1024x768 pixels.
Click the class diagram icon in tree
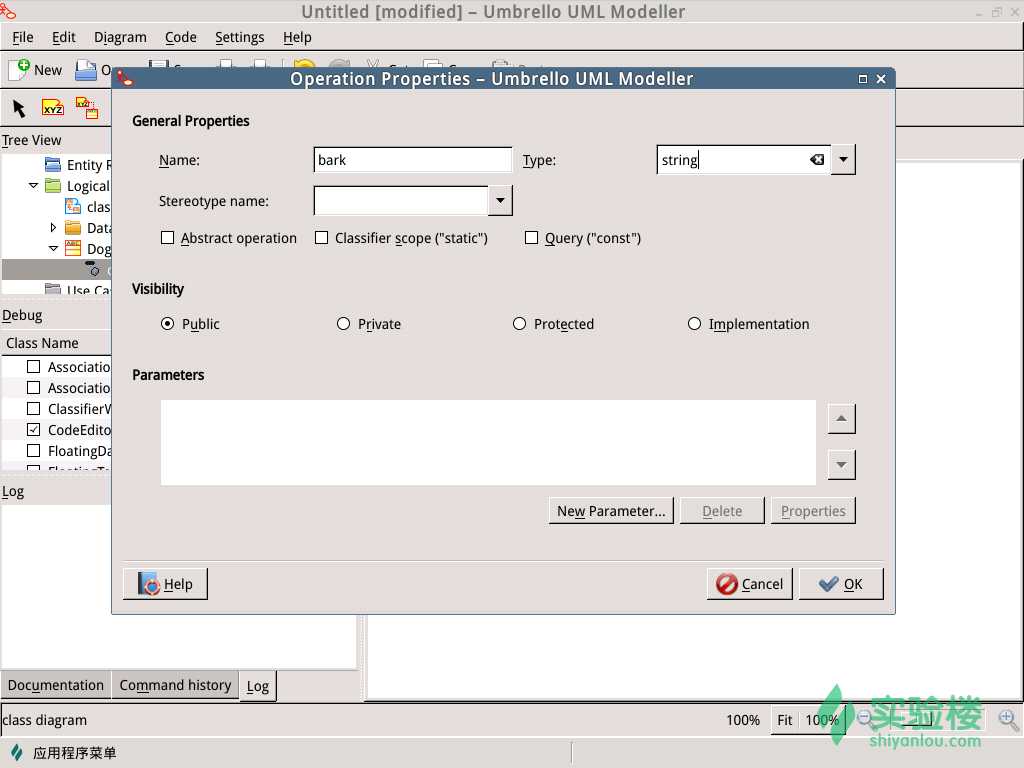(73, 206)
